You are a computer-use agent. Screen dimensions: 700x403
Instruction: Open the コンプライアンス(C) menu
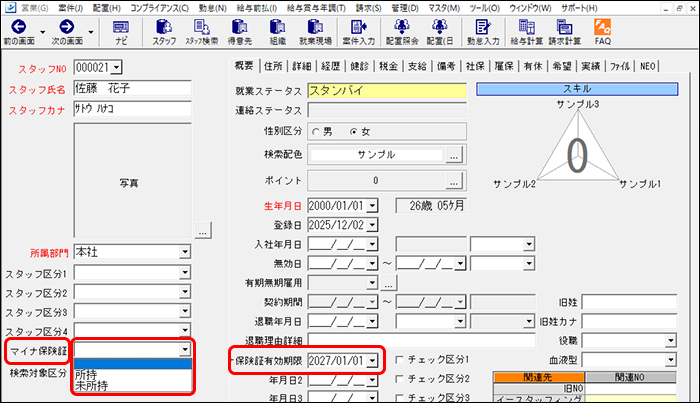(x=160, y=8)
